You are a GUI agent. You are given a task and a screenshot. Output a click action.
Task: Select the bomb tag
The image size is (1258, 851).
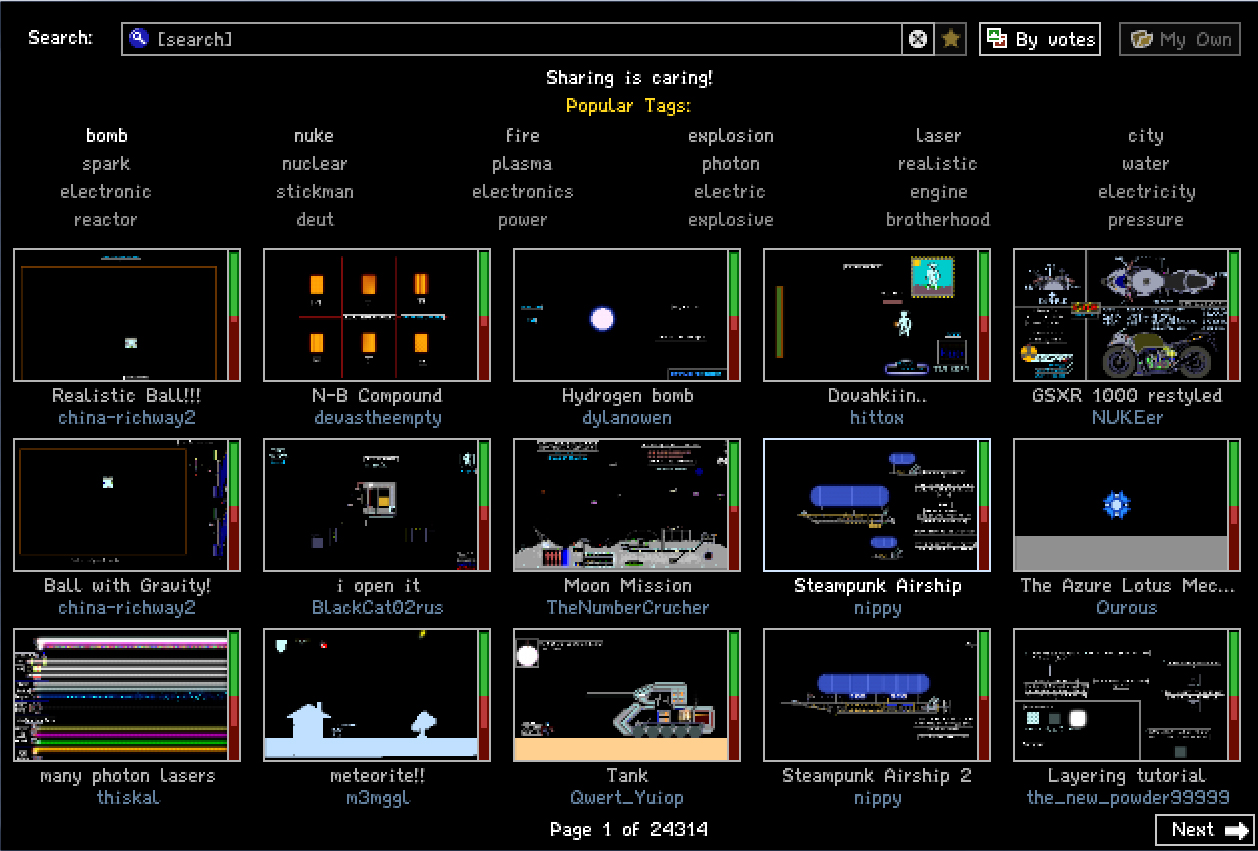(106, 136)
